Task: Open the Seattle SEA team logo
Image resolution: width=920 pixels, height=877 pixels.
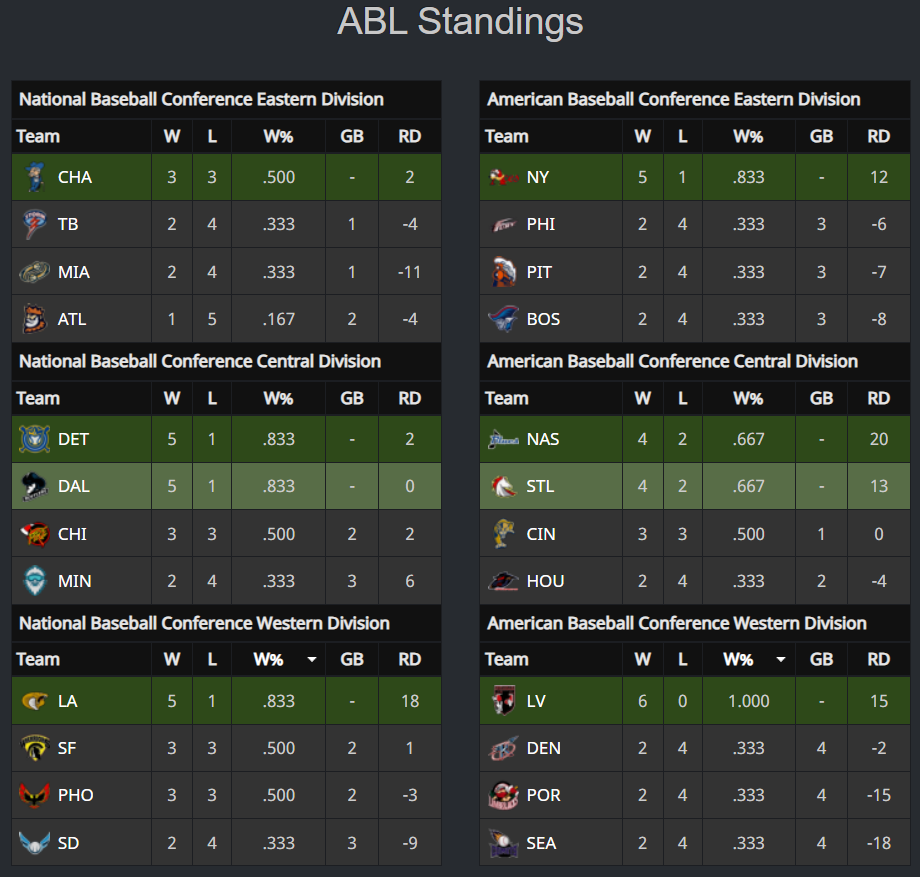Action: tap(503, 843)
